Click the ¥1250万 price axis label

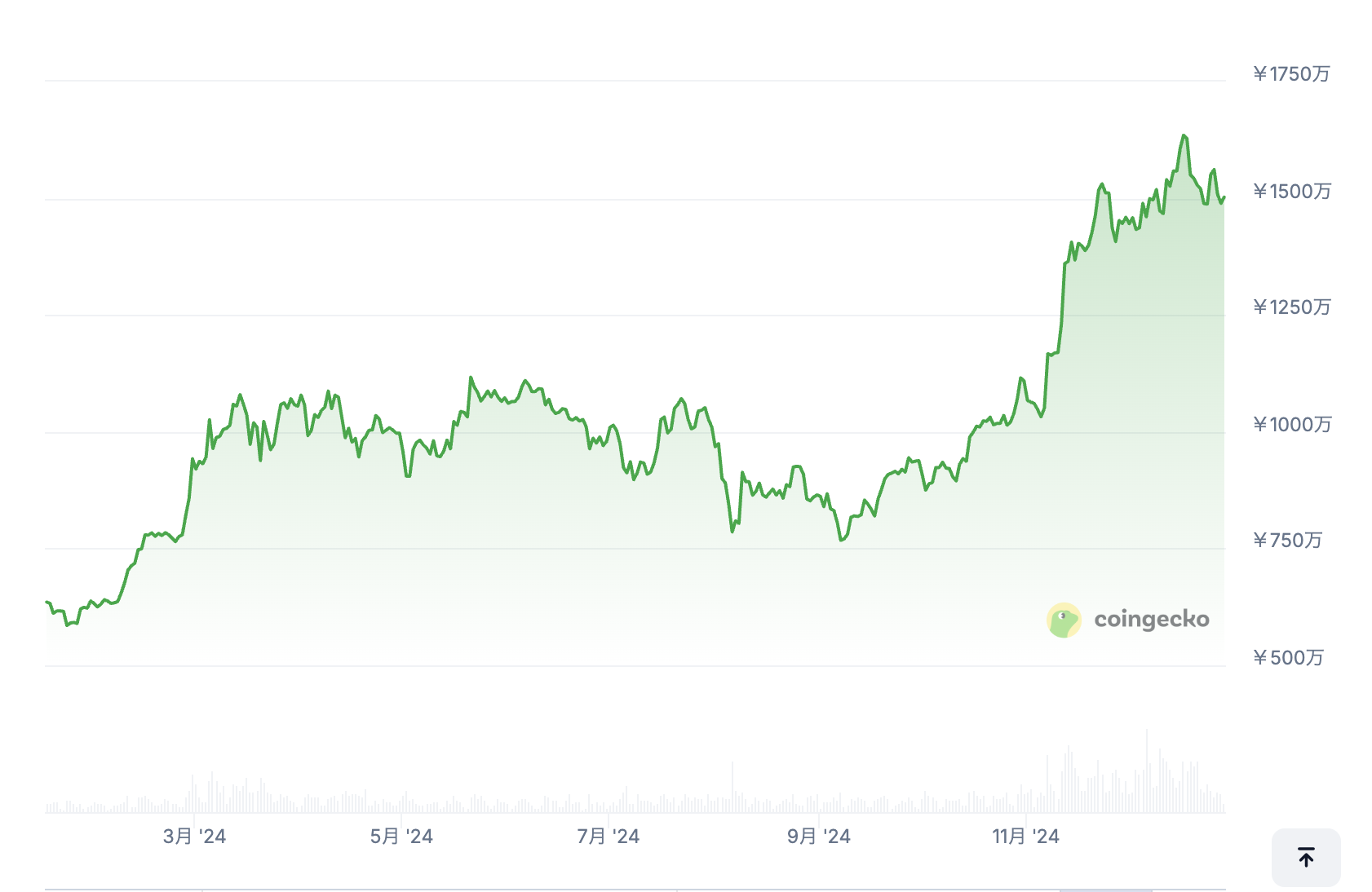1291,307
